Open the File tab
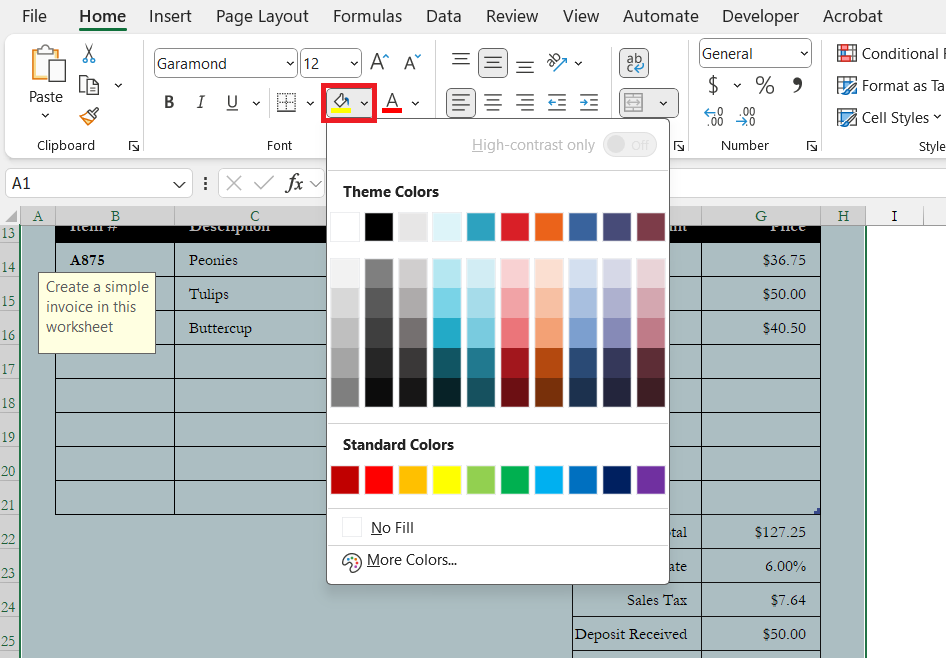 coord(34,16)
